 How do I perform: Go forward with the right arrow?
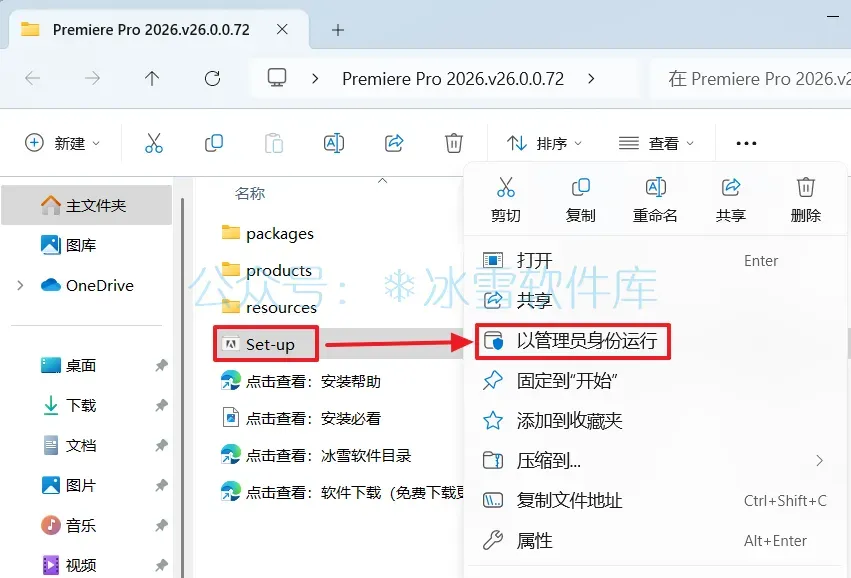[92, 79]
